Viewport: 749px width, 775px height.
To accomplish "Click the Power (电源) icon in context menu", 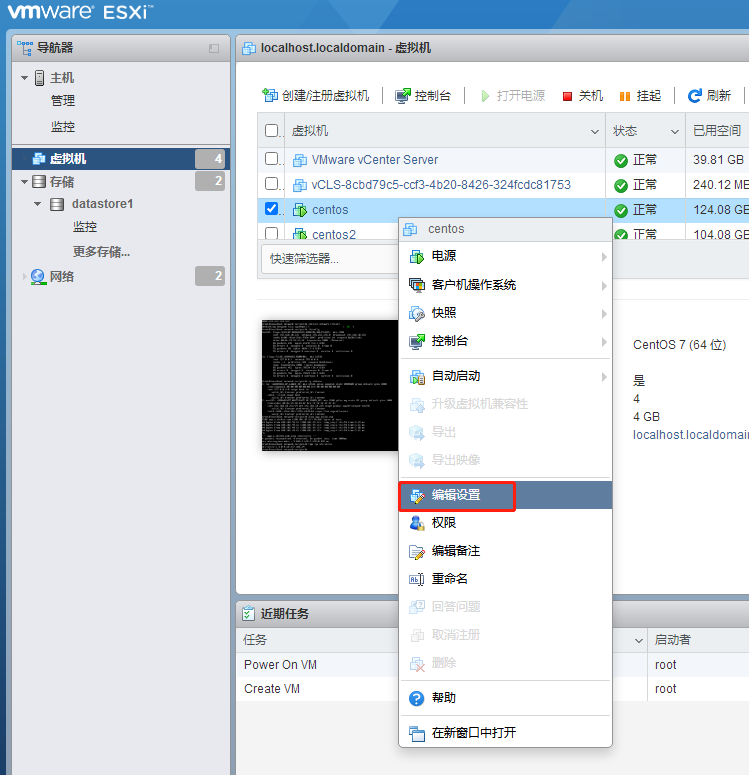I will [417, 257].
